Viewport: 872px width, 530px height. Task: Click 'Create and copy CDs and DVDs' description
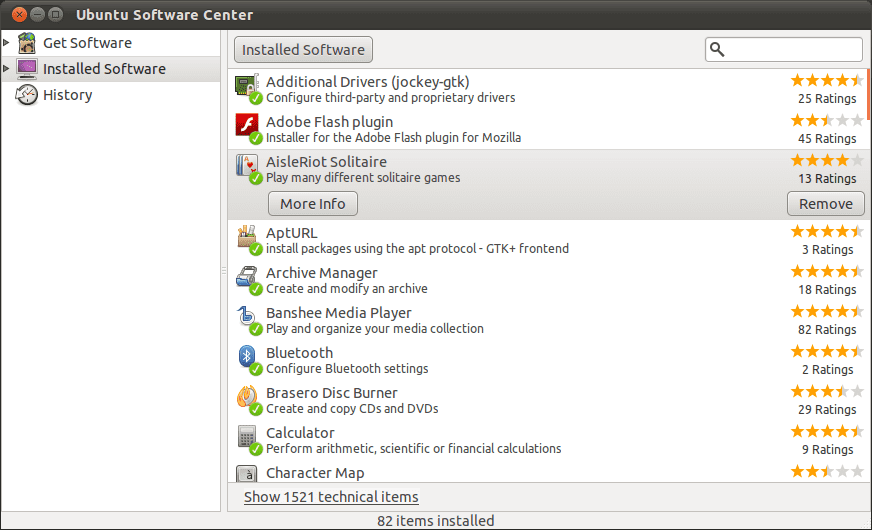[x=352, y=409]
